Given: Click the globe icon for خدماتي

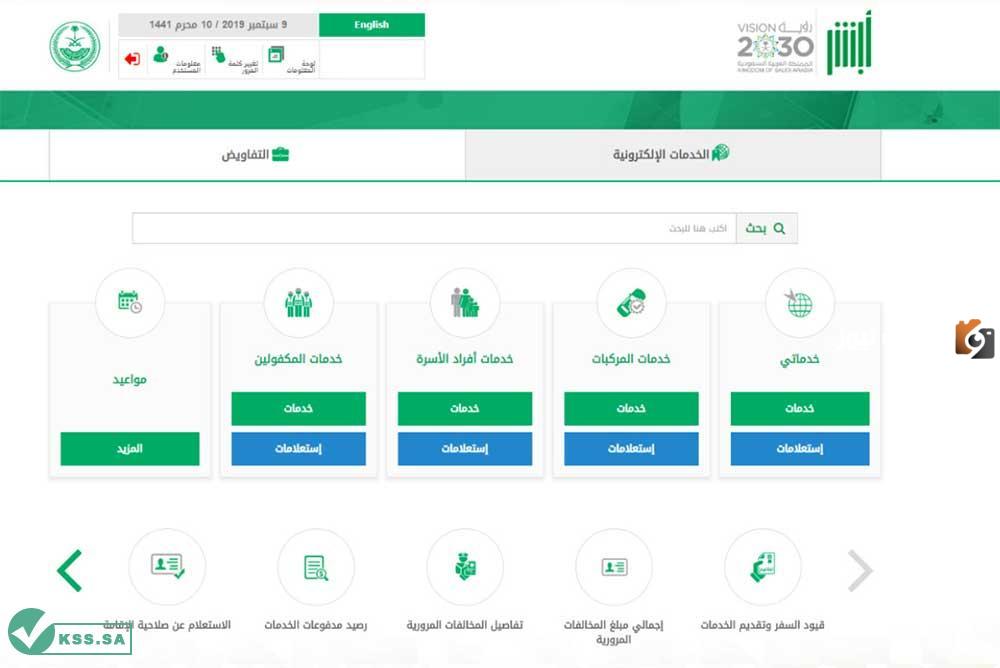Looking at the screenshot, I should [x=798, y=303].
